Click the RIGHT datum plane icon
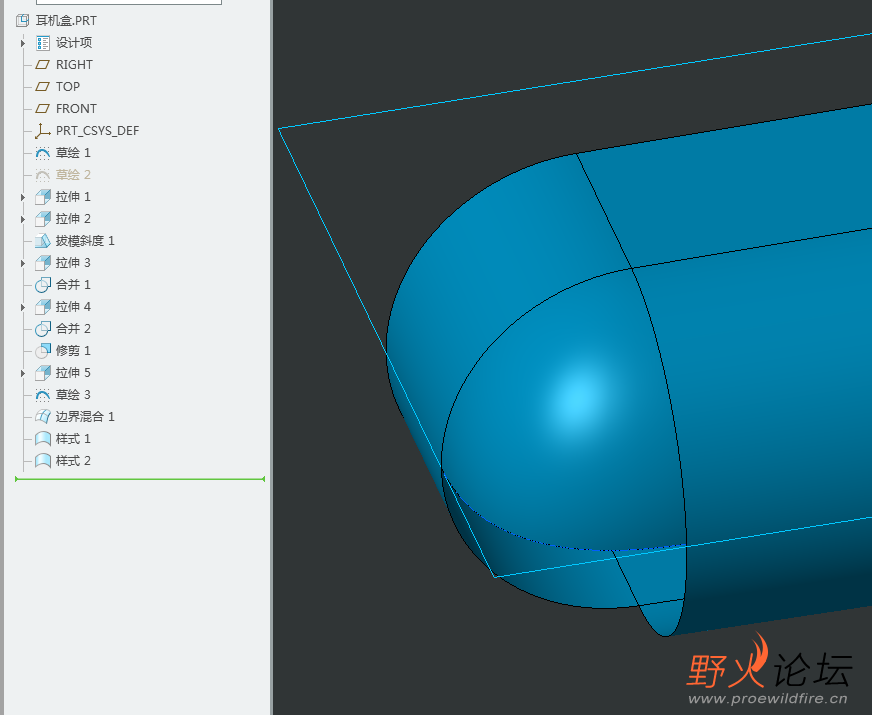The image size is (872, 715). click(x=43, y=64)
